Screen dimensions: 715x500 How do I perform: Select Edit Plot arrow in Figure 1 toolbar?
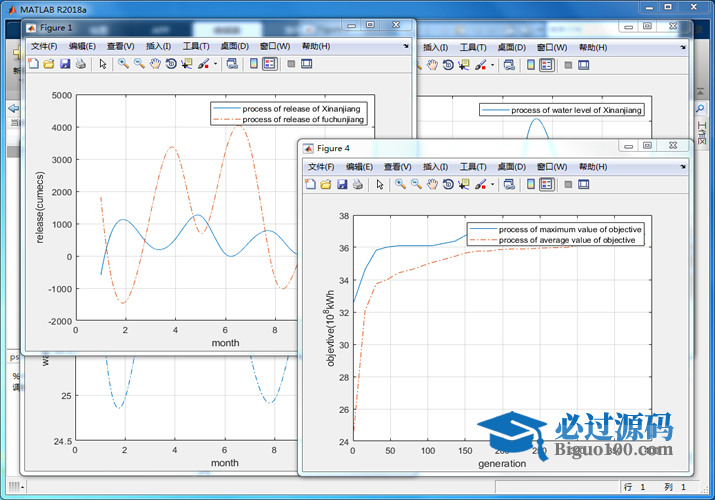point(103,64)
